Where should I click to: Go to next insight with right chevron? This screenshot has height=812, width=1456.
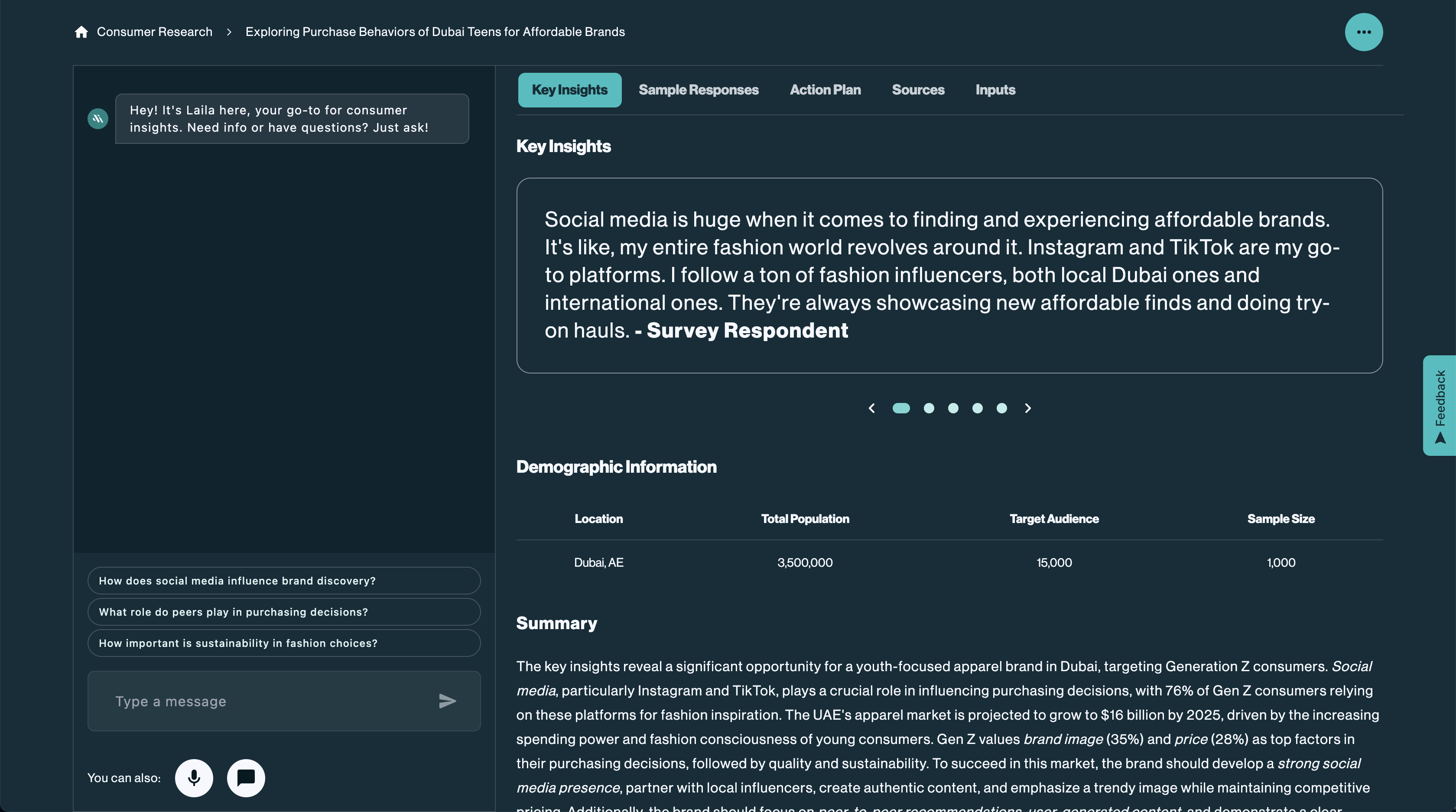pyautogui.click(x=1027, y=408)
